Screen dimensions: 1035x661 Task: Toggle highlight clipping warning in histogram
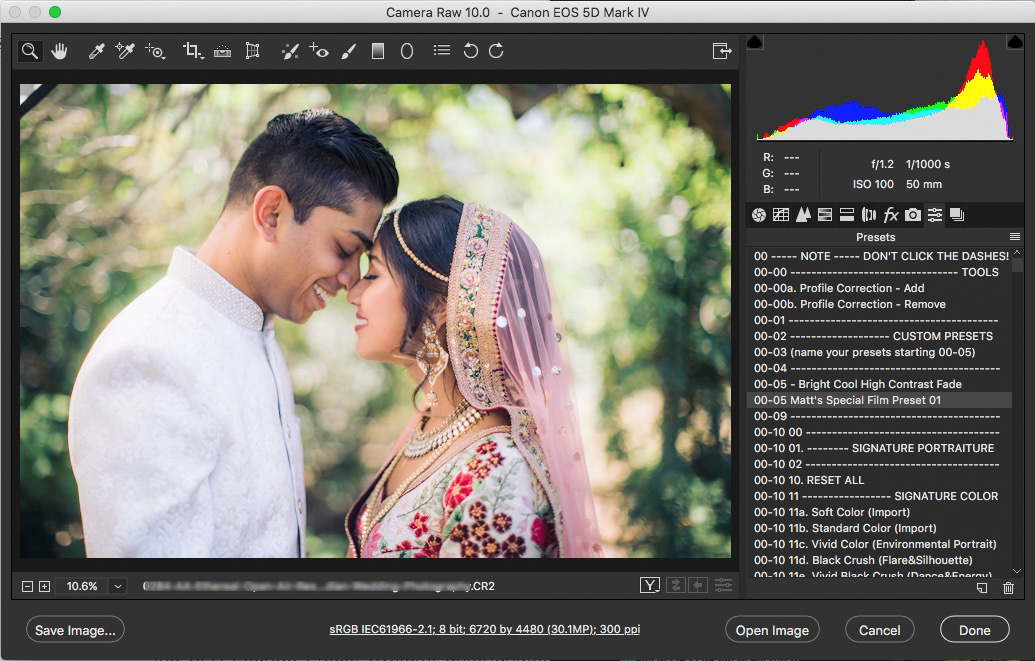point(1014,42)
